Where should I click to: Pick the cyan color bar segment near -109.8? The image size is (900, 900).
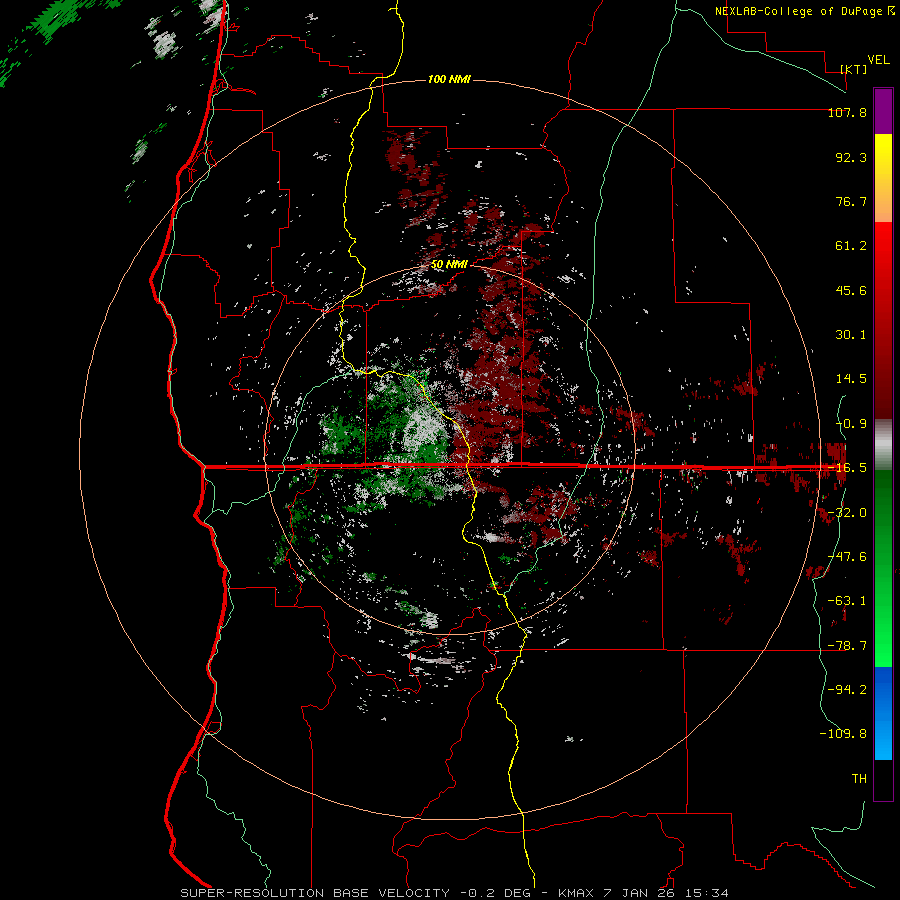tap(883, 738)
